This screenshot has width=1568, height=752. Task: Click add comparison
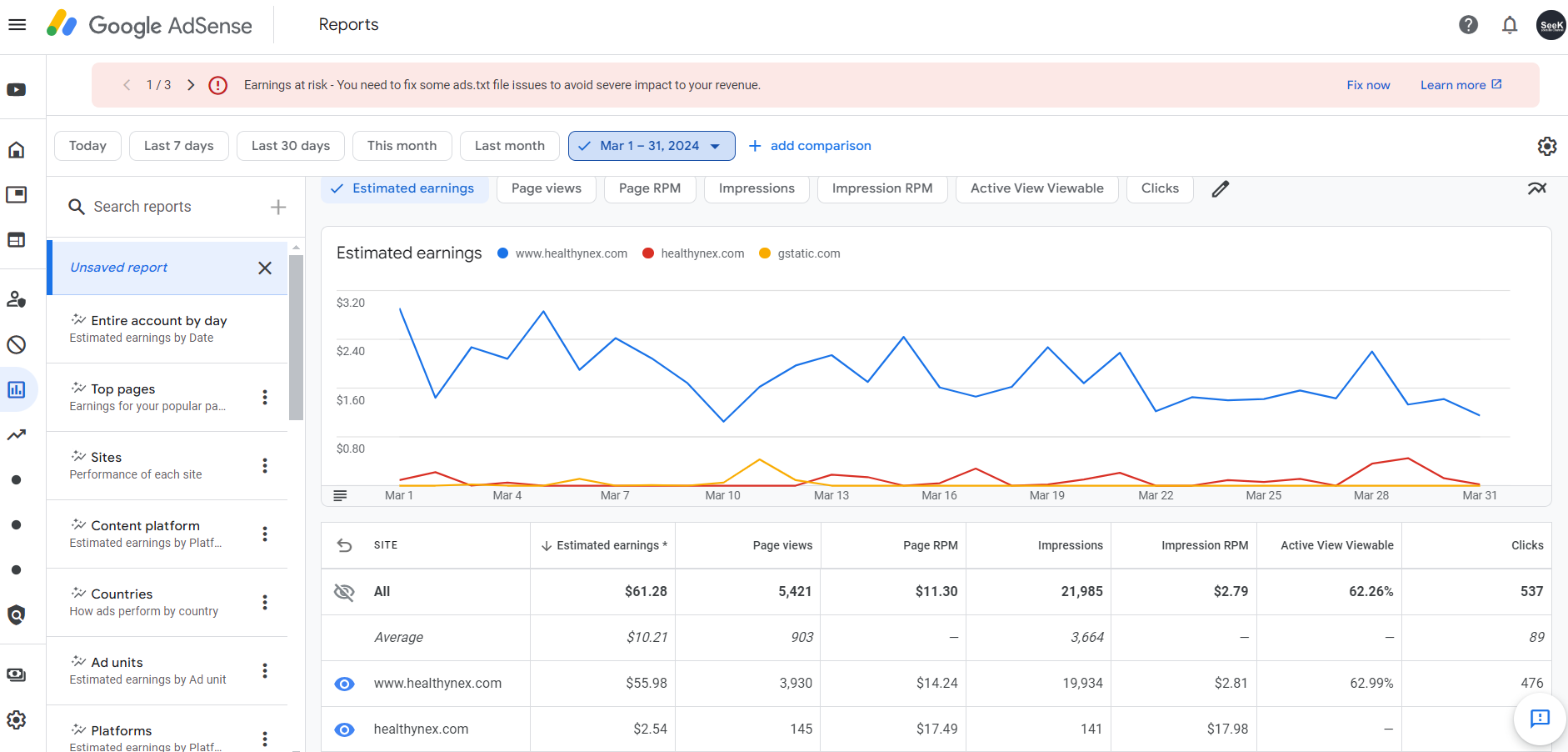point(810,146)
